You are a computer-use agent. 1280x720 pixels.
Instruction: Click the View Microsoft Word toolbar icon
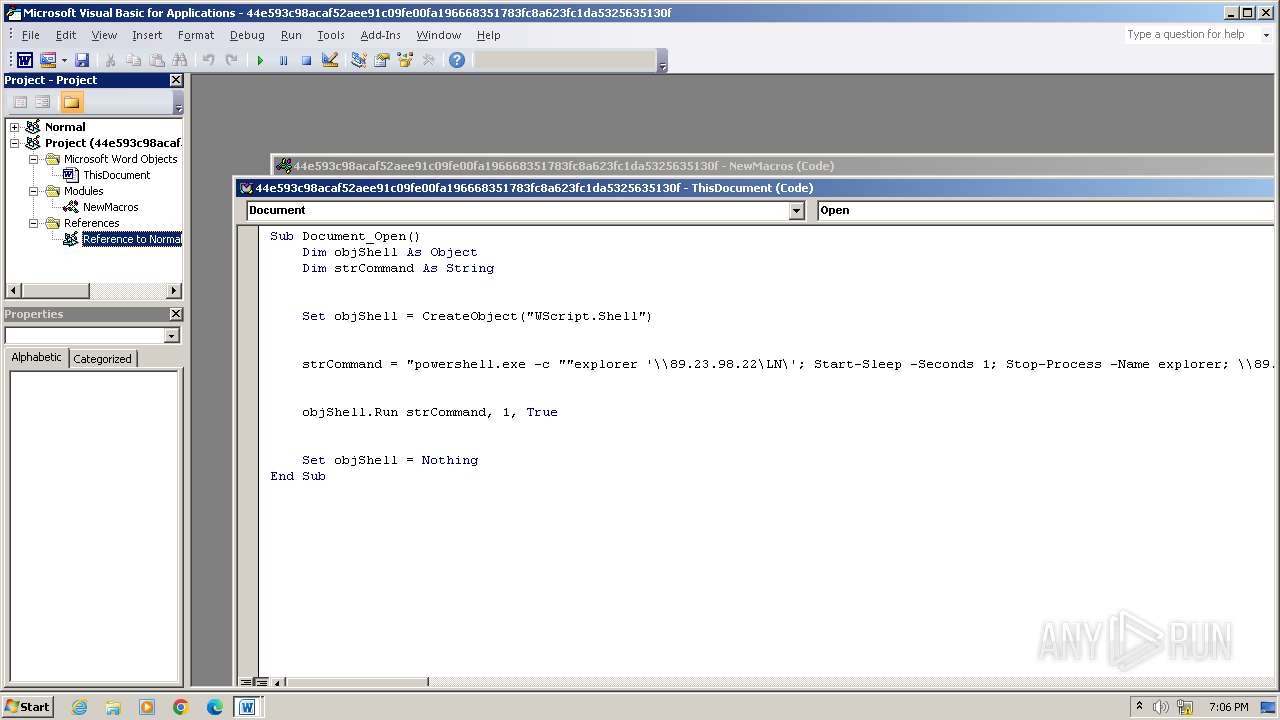click(25, 60)
